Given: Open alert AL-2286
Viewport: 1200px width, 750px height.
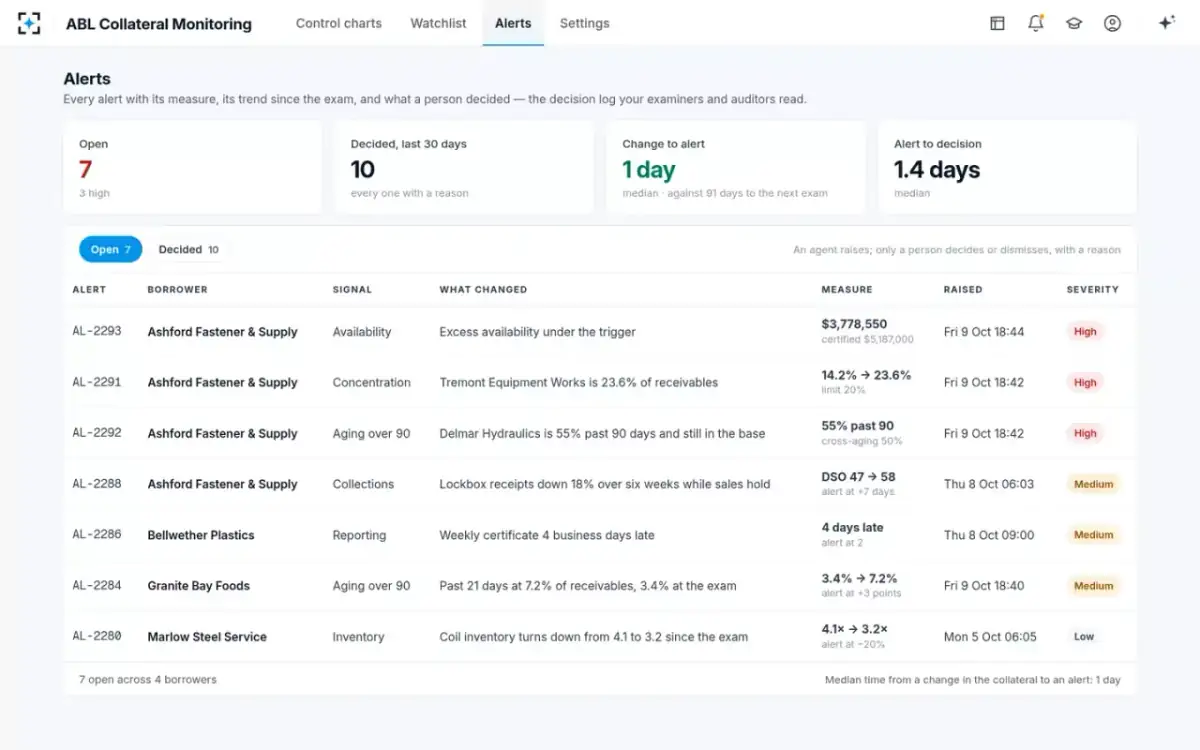Looking at the screenshot, I should pyautogui.click(x=97, y=535).
